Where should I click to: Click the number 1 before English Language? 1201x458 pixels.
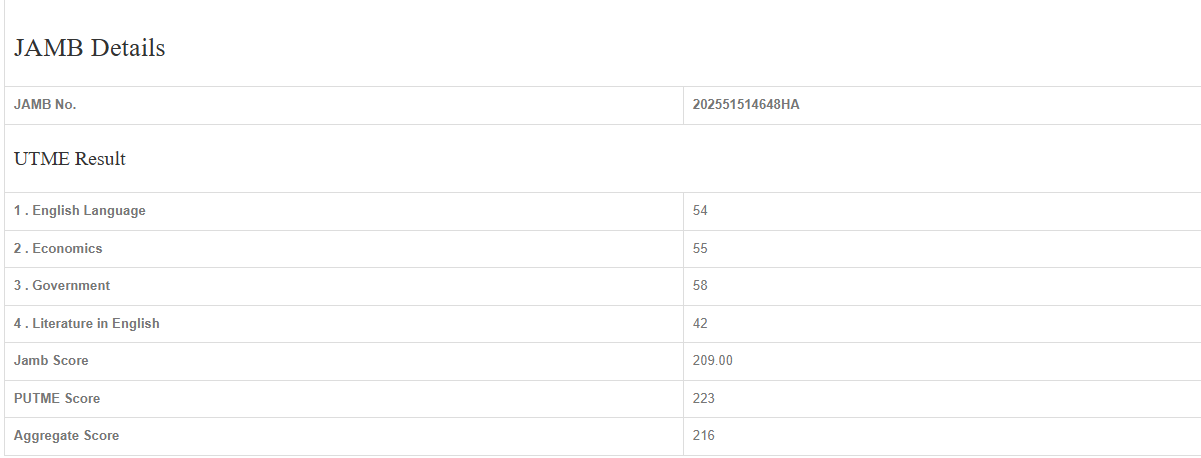point(18,211)
